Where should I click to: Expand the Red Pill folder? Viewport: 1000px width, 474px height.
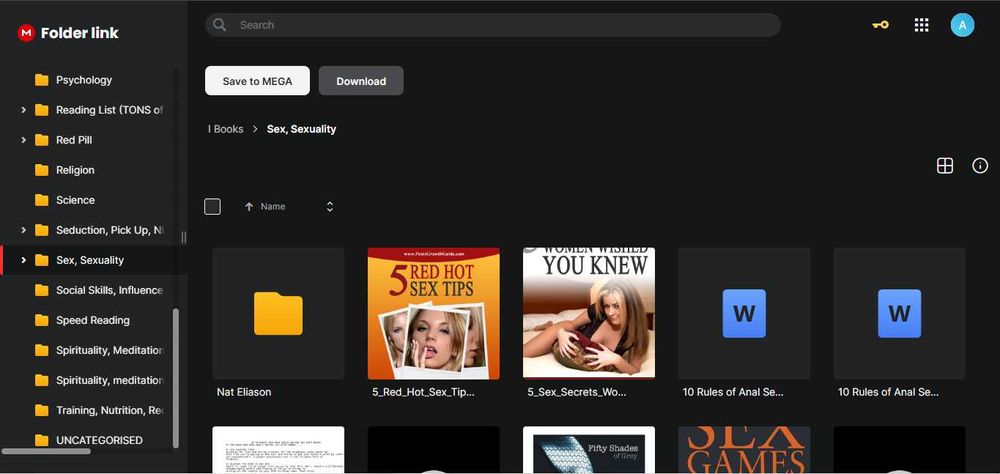[x=23, y=140]
